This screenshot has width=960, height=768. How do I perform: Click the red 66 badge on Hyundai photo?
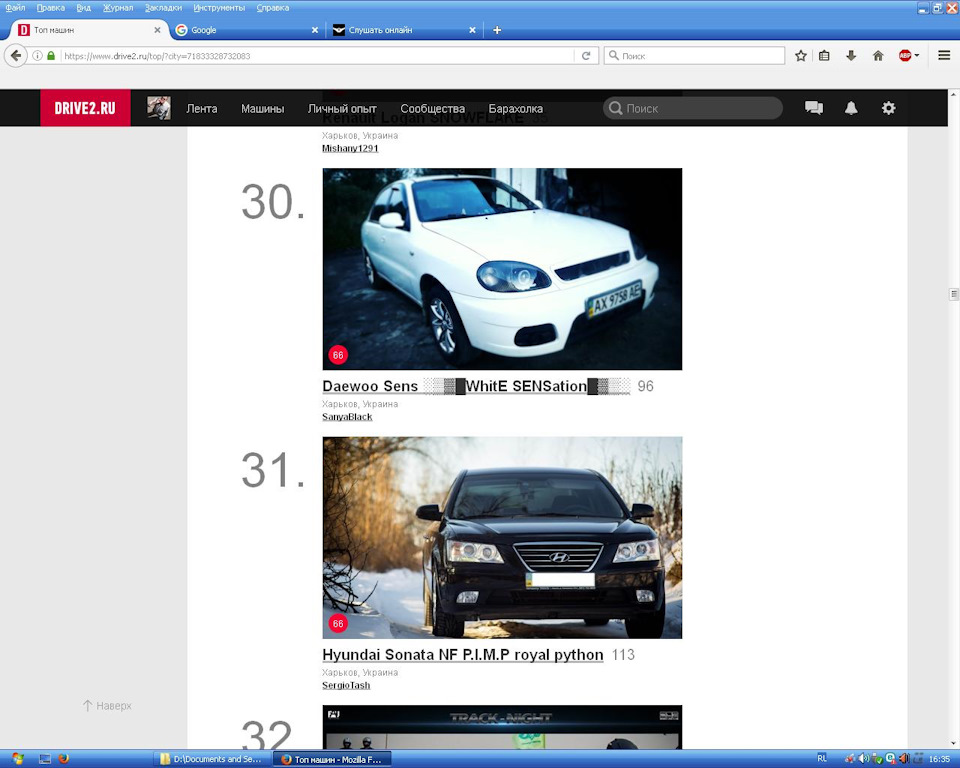pyautogui.click(x=338, y=623)
